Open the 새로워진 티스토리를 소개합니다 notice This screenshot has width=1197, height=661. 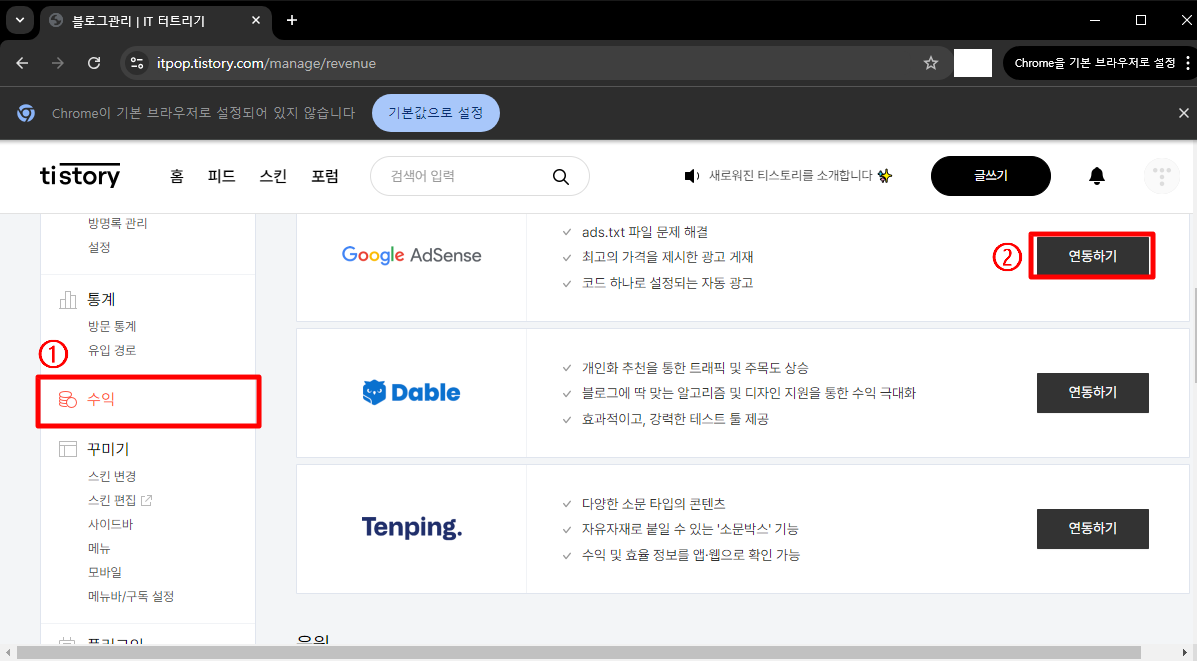point(790,176)
